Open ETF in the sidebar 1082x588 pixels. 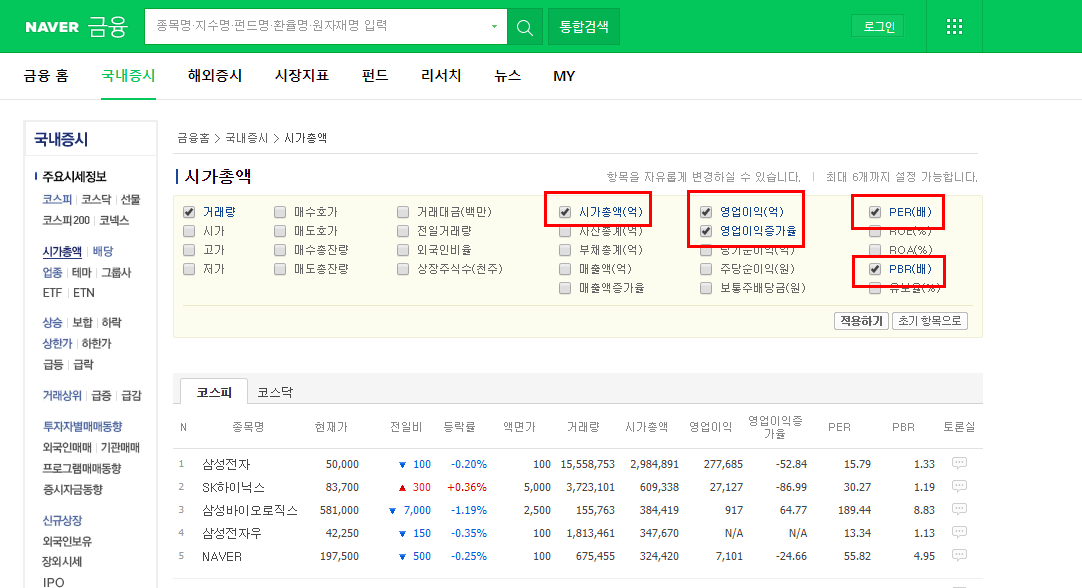pos(52,293)
